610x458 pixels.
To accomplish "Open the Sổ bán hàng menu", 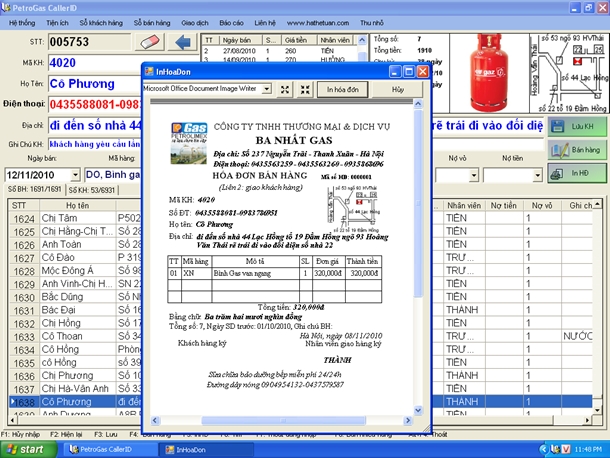I will [x=152, y=23].
